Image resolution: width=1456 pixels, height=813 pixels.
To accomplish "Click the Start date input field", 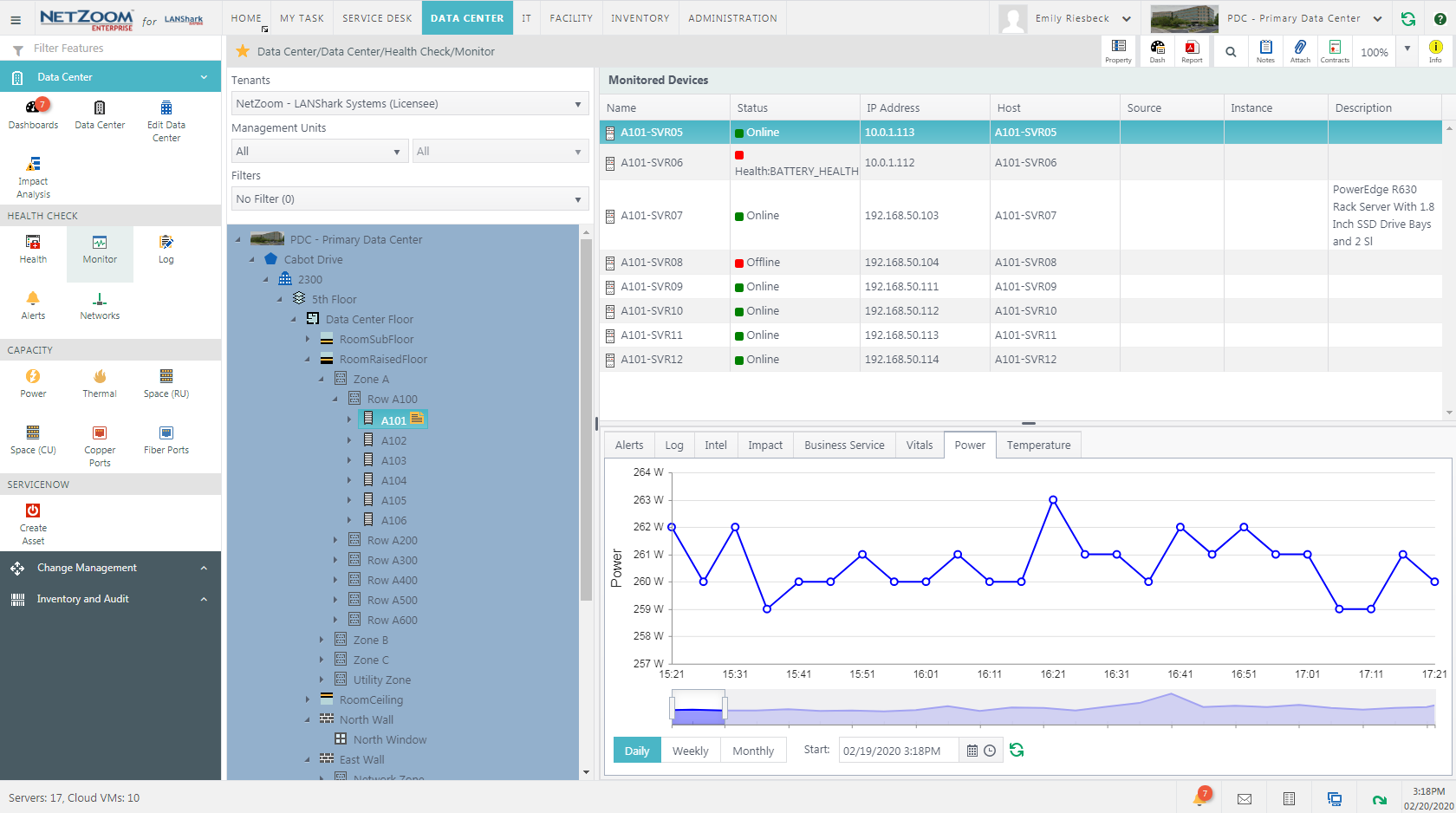I will 899,751.
